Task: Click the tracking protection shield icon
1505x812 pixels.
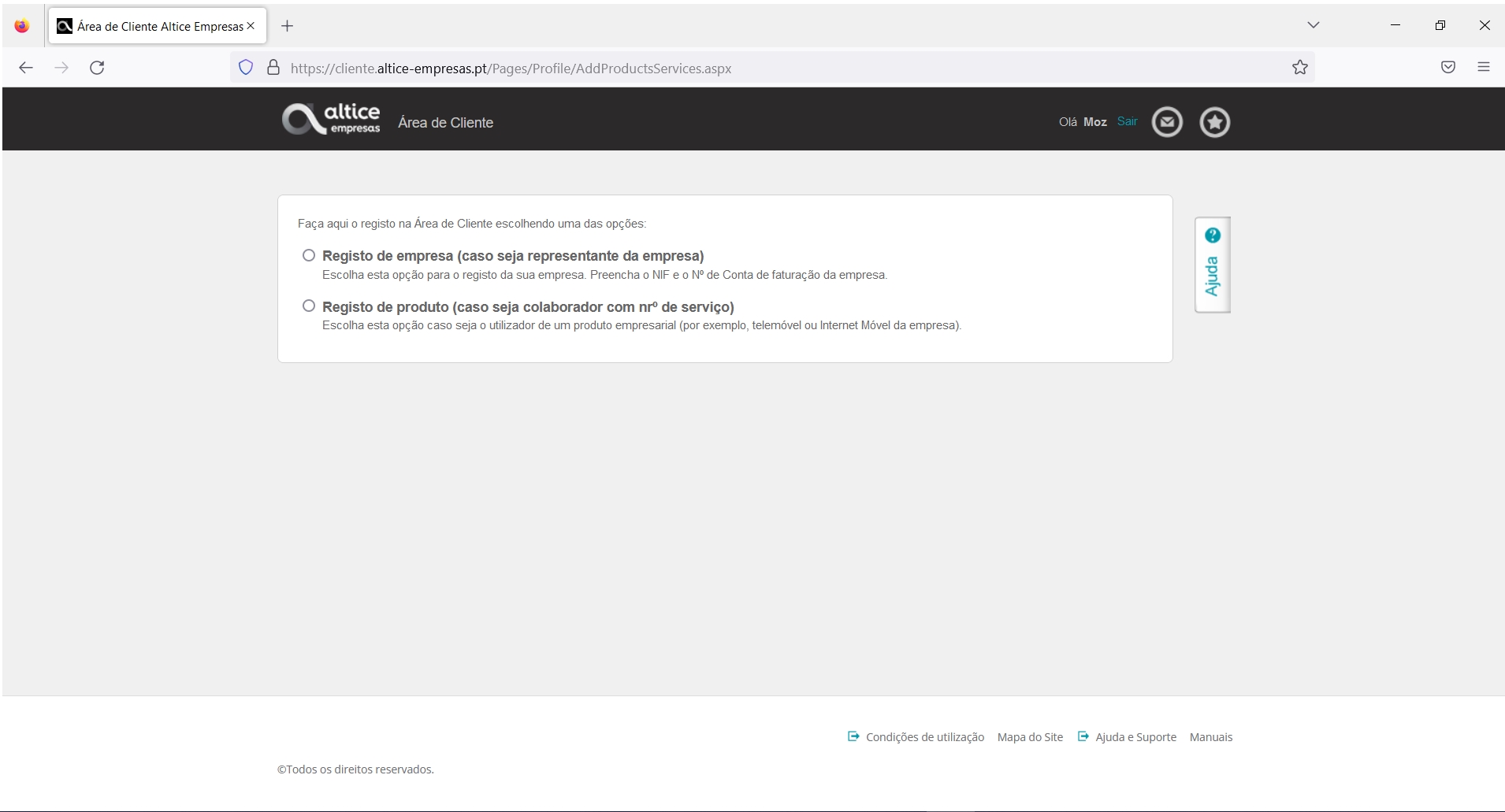Action: (x=245, y=68)
